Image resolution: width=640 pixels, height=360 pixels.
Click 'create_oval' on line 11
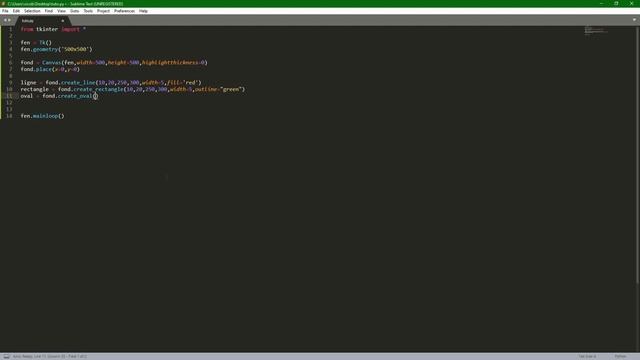(x=75, y=96)
